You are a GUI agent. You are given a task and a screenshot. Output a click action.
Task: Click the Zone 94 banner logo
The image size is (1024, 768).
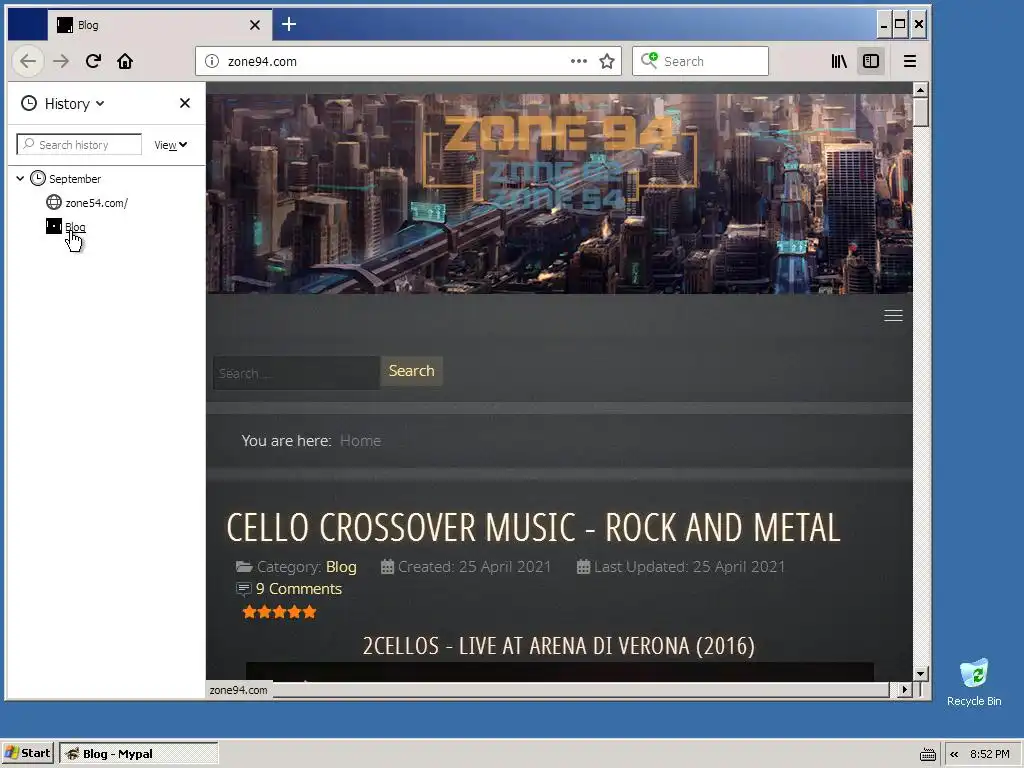[x=560, y=163]
